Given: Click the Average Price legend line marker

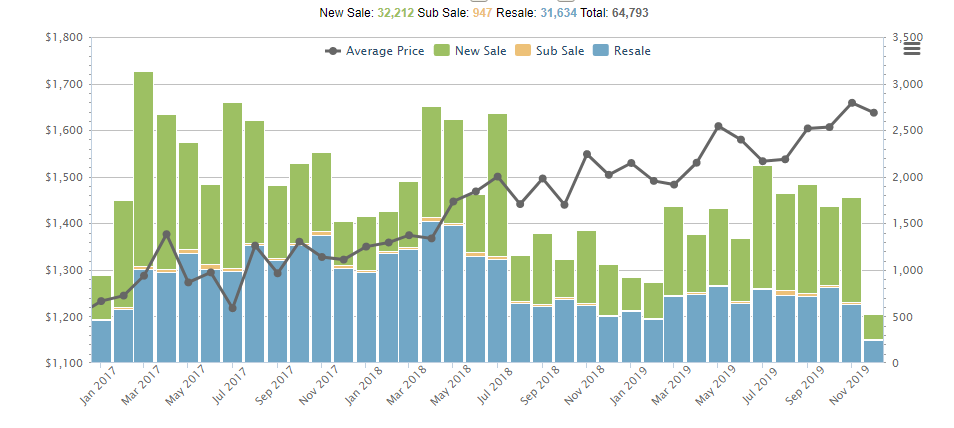Looking at the screenshot, I should point(333,51).
